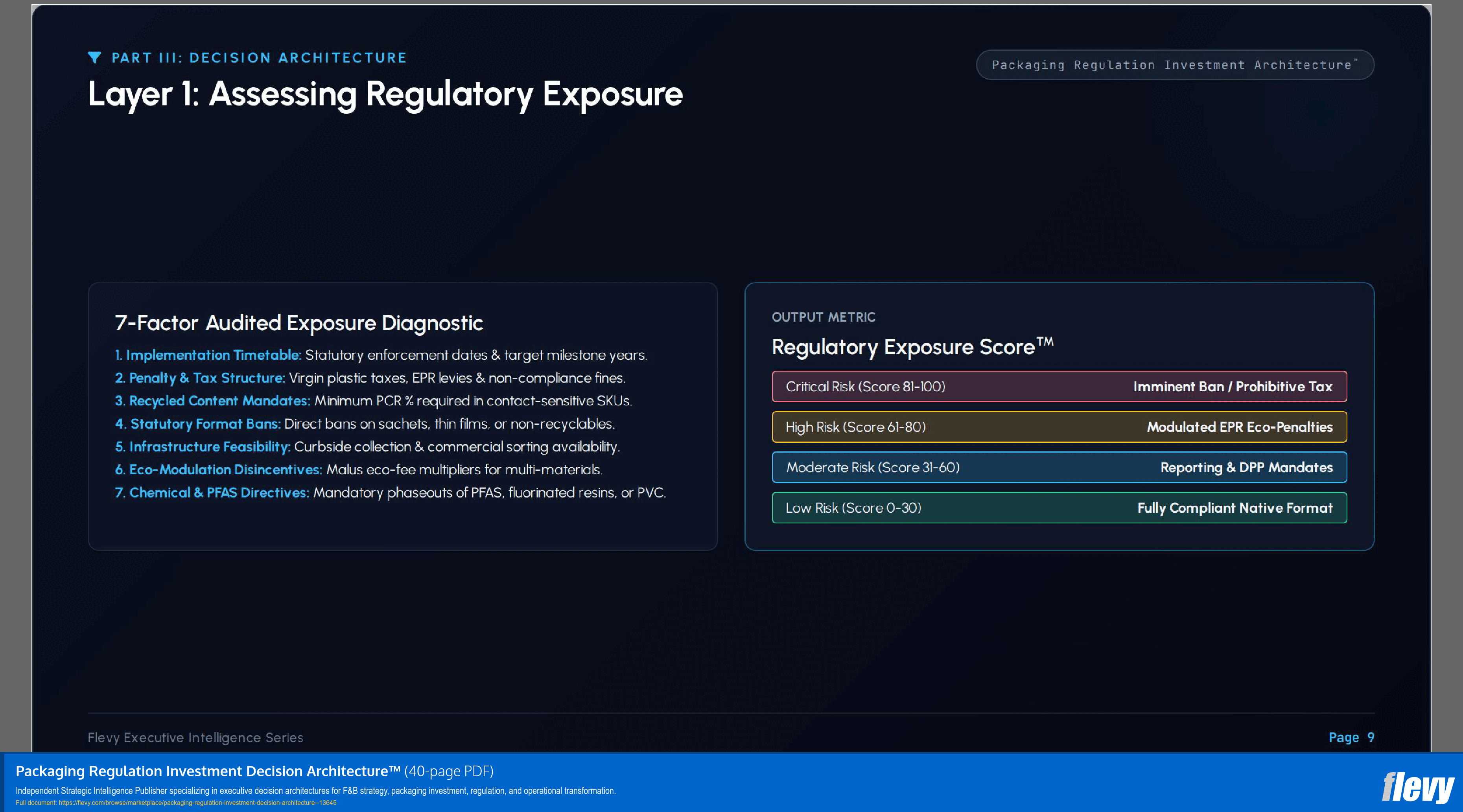Click the OUTPUT METRIC label
Screen dimensions: 1463x812
(x=824, y=317)
